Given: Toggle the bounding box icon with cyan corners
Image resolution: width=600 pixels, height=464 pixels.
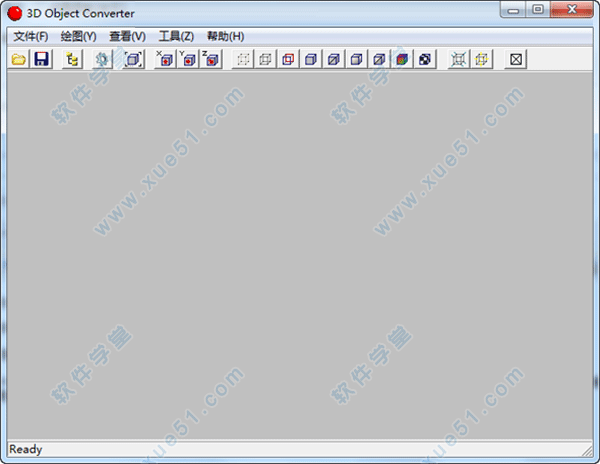Looking at the screenshot, I should coord(458,59).
